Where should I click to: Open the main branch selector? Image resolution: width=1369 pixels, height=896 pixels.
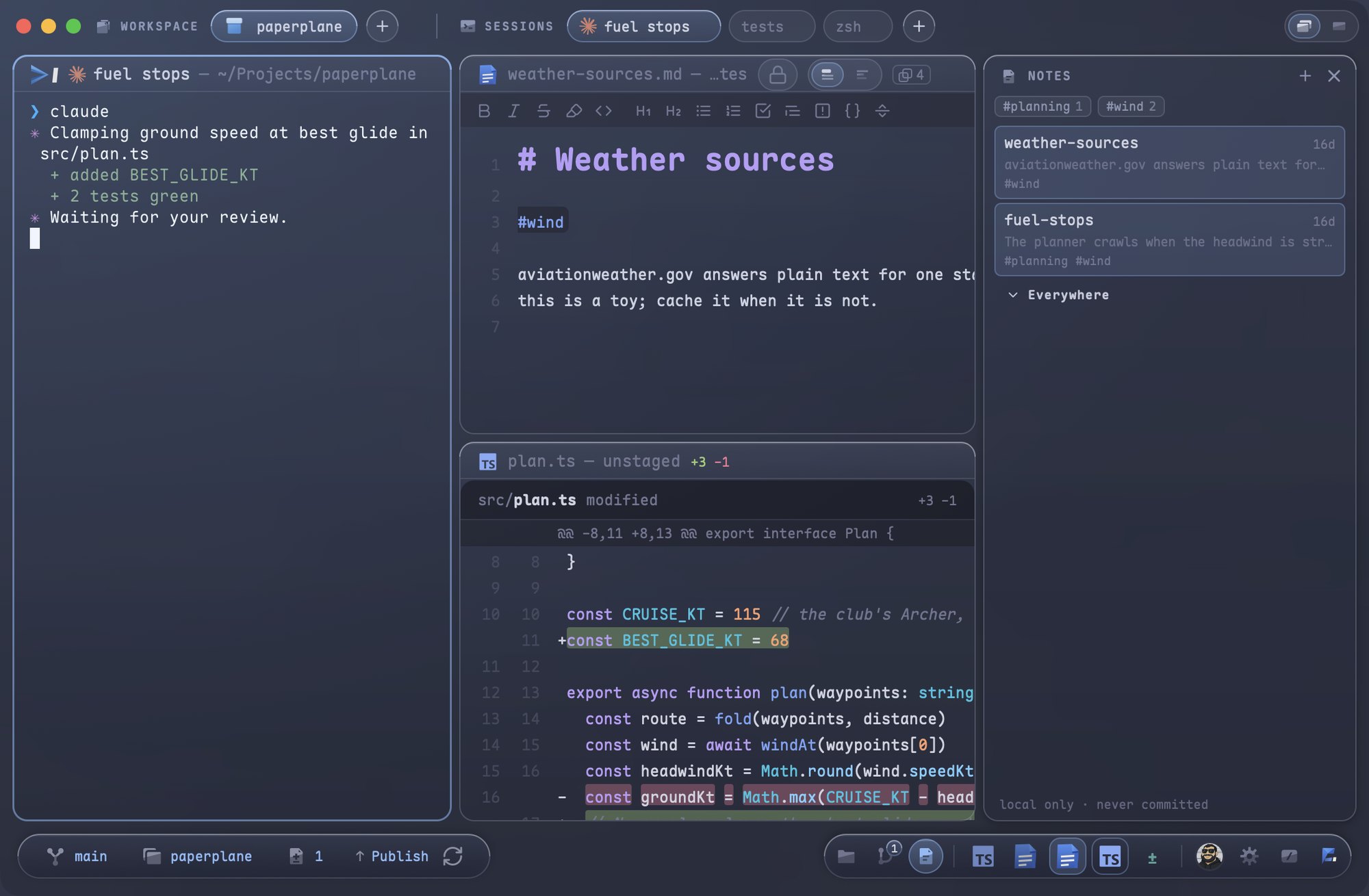coord(77,856)
